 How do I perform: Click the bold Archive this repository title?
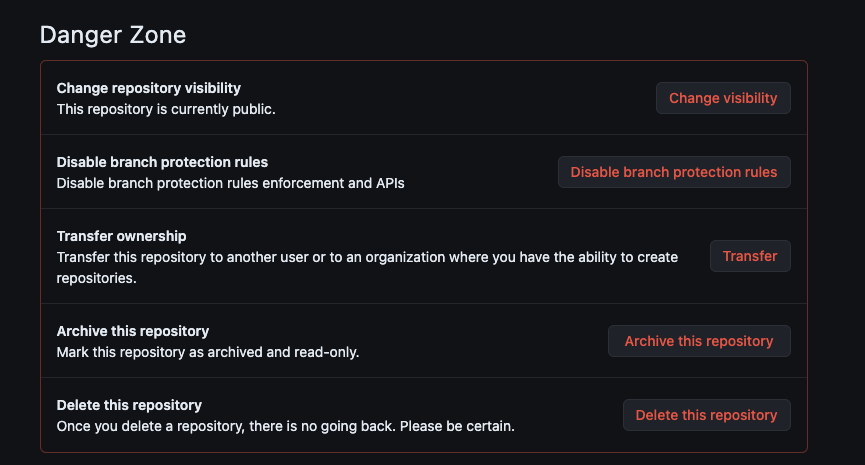[x=132, y=331]
